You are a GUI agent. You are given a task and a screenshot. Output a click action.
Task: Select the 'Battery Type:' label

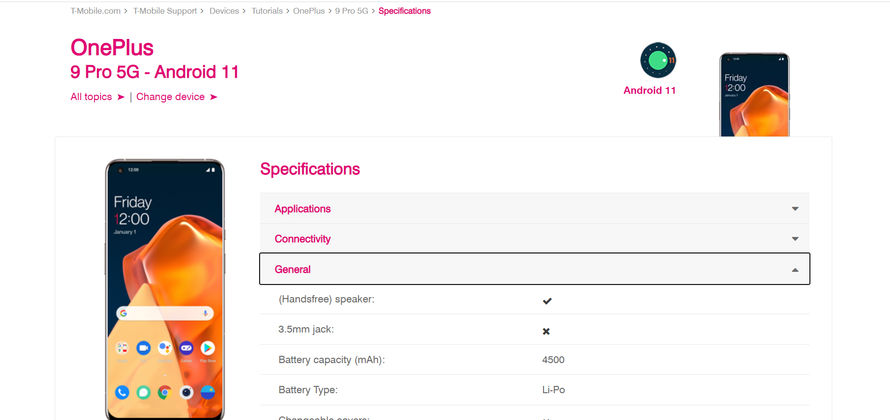(x=308, y=390)
